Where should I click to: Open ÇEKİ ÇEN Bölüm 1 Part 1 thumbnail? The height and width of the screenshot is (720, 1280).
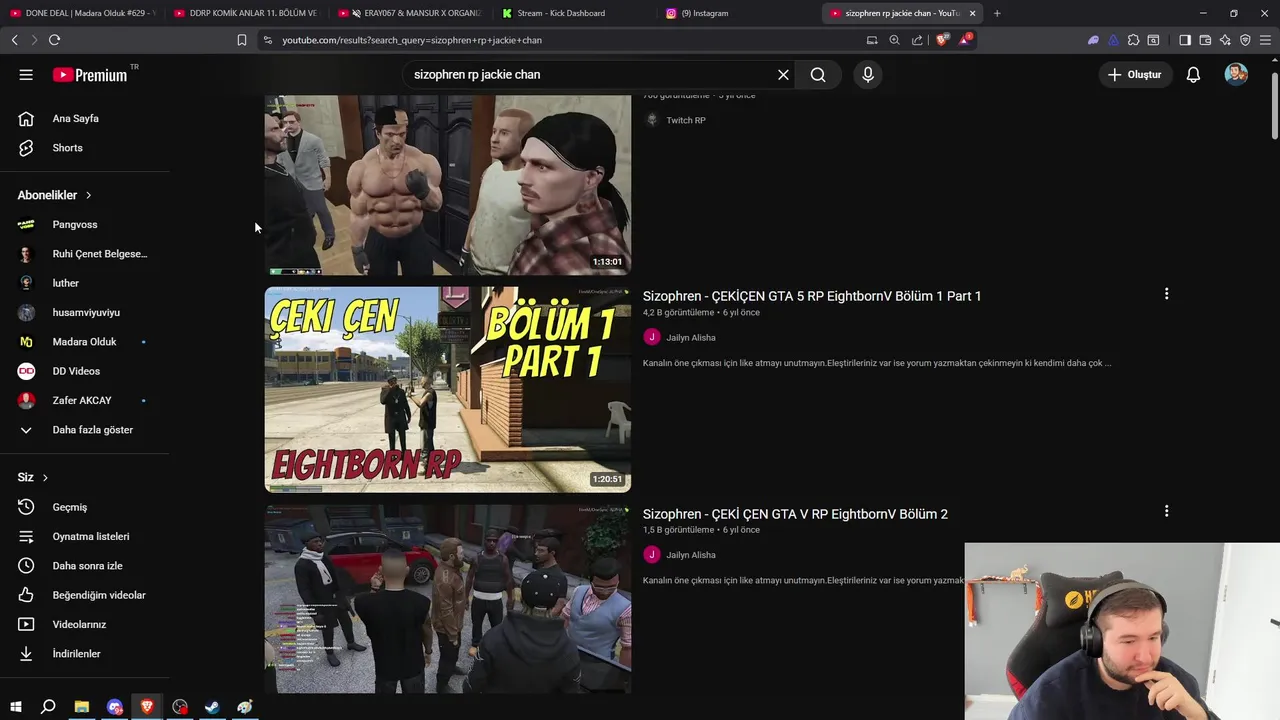click(448, 390)
